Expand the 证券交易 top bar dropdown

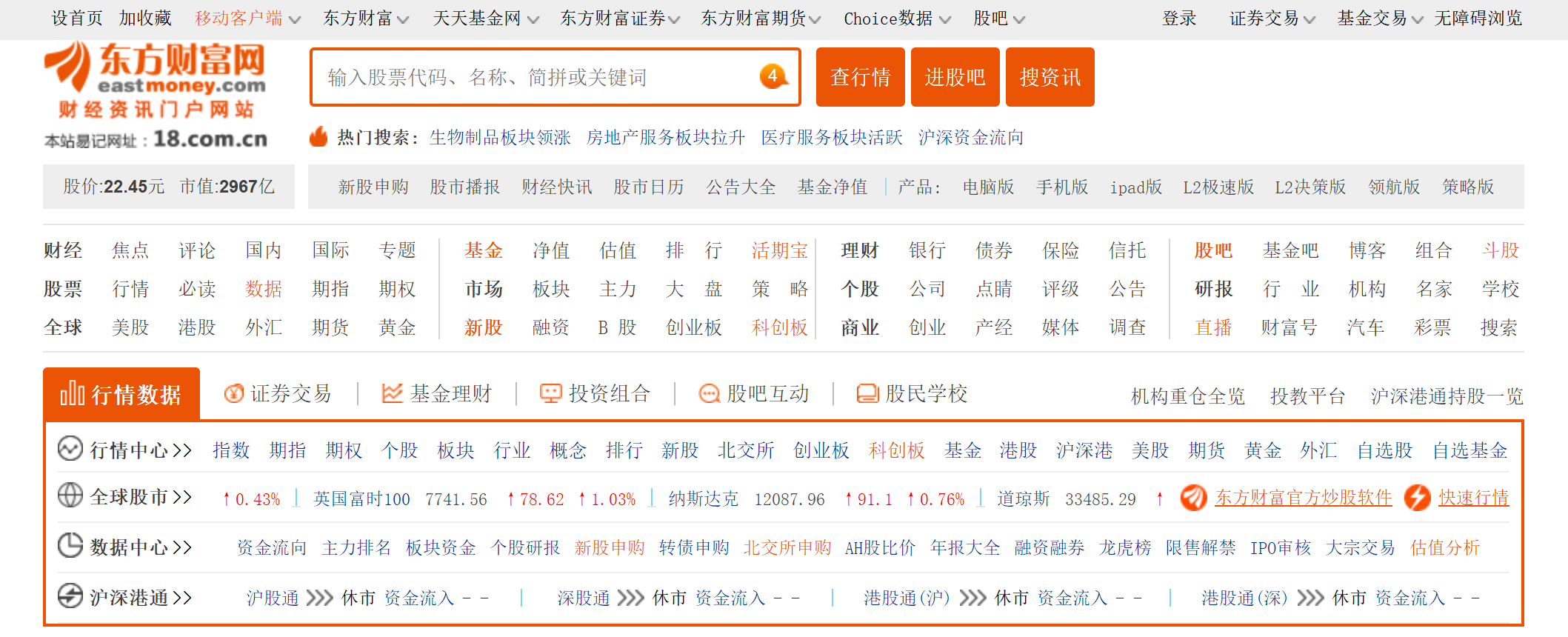pos(1310,20)
